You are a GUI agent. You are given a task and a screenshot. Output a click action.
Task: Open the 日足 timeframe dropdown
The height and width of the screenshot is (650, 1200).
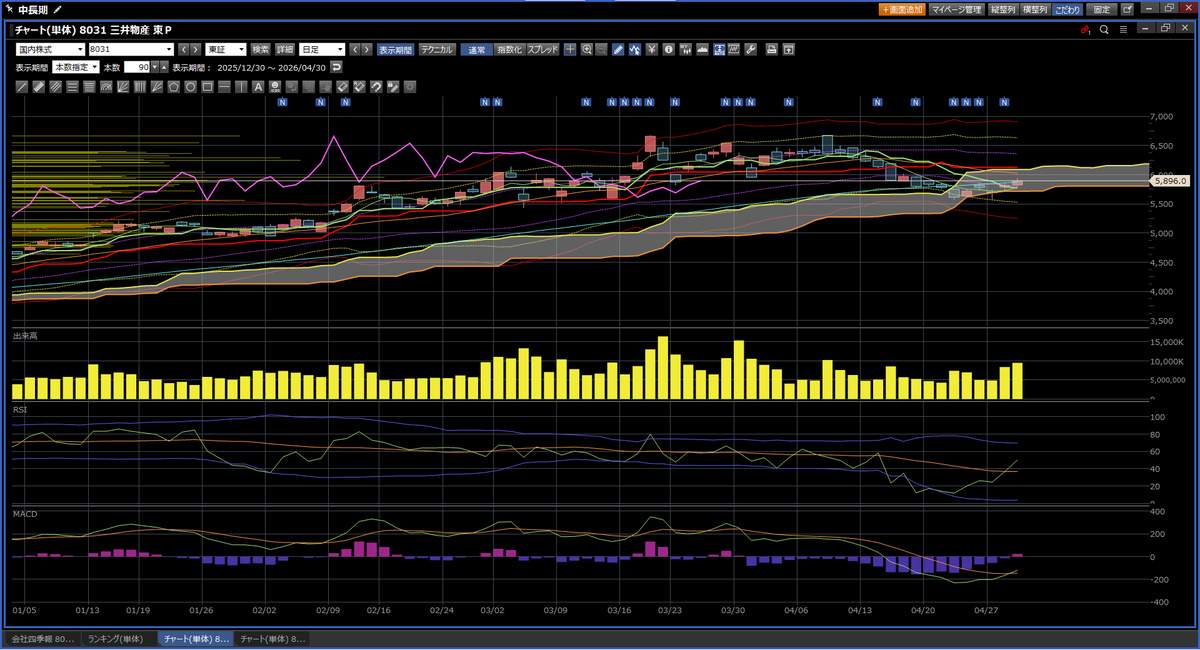(323, 49)
